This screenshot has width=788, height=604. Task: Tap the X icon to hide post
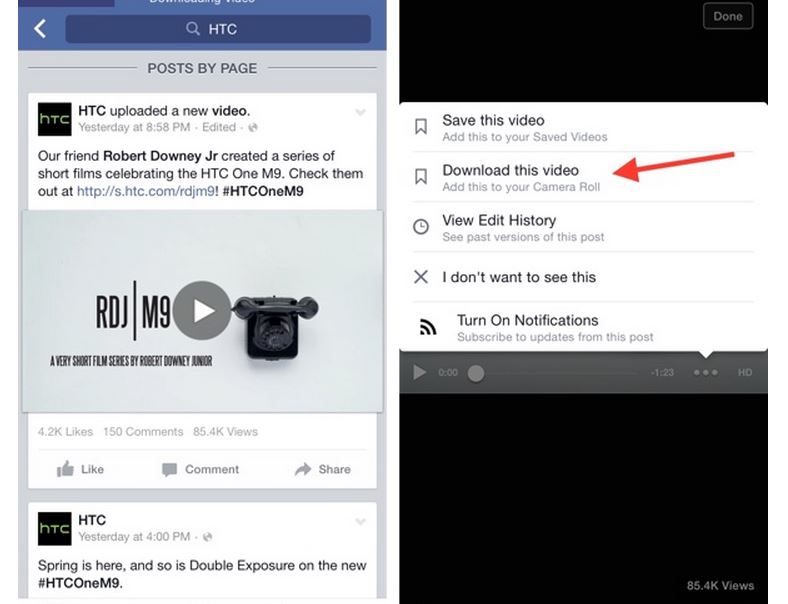coord(421,276)
